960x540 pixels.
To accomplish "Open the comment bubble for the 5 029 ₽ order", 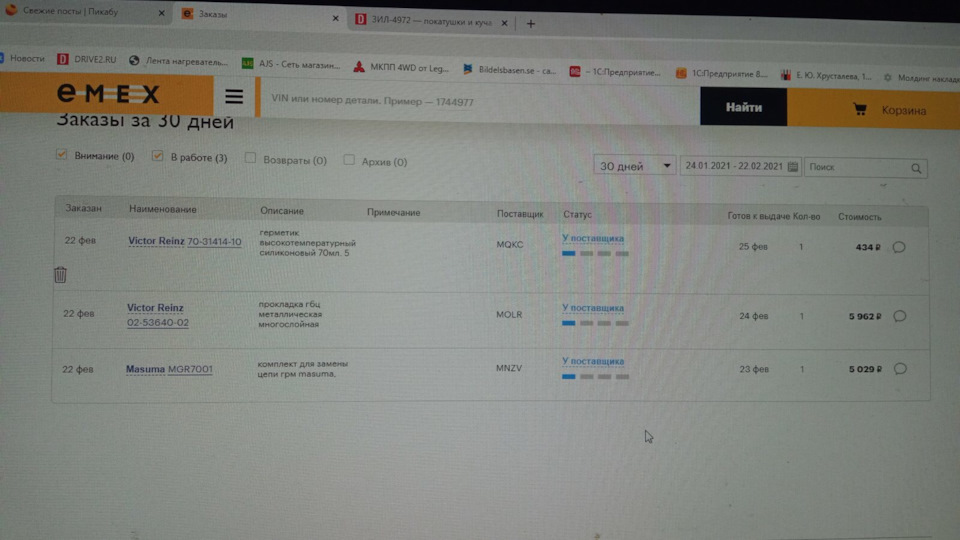I will click(900, 369).
